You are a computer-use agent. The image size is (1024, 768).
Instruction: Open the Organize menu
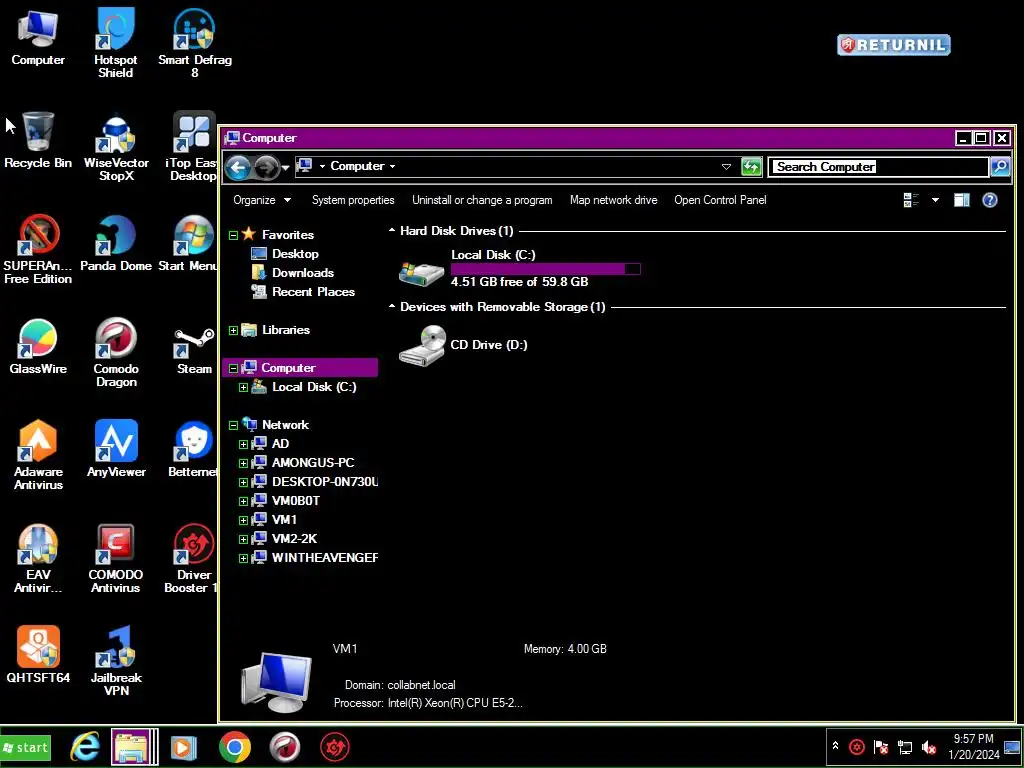(x=262, y=200)
